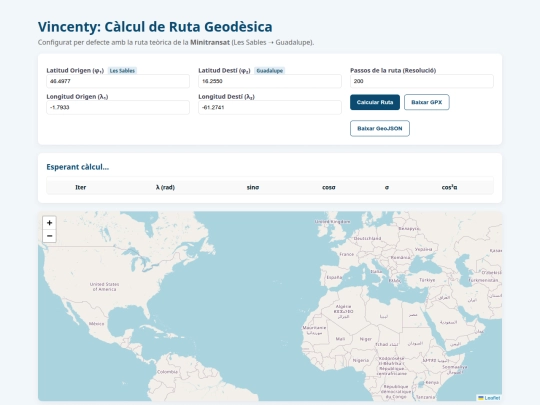Select the Passos de la ruta field

(x=422, y=81)
